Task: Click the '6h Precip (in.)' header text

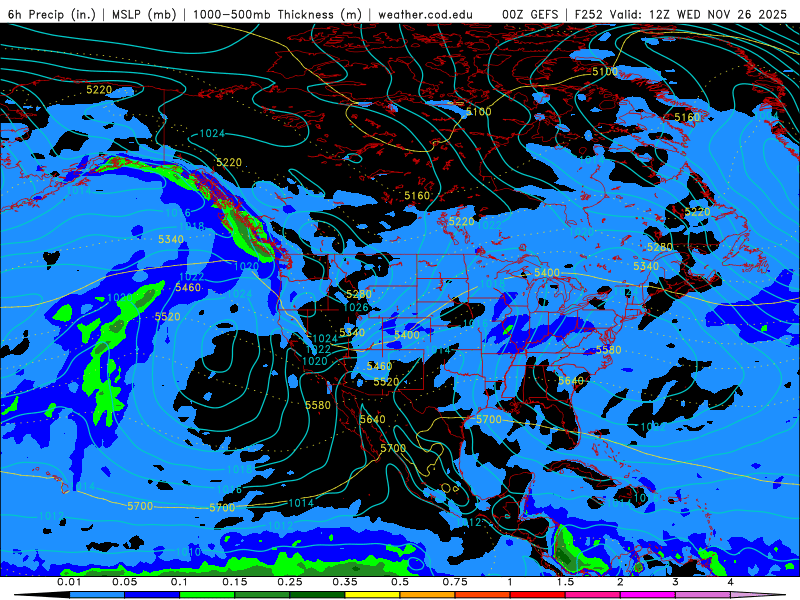Action: 52,14
